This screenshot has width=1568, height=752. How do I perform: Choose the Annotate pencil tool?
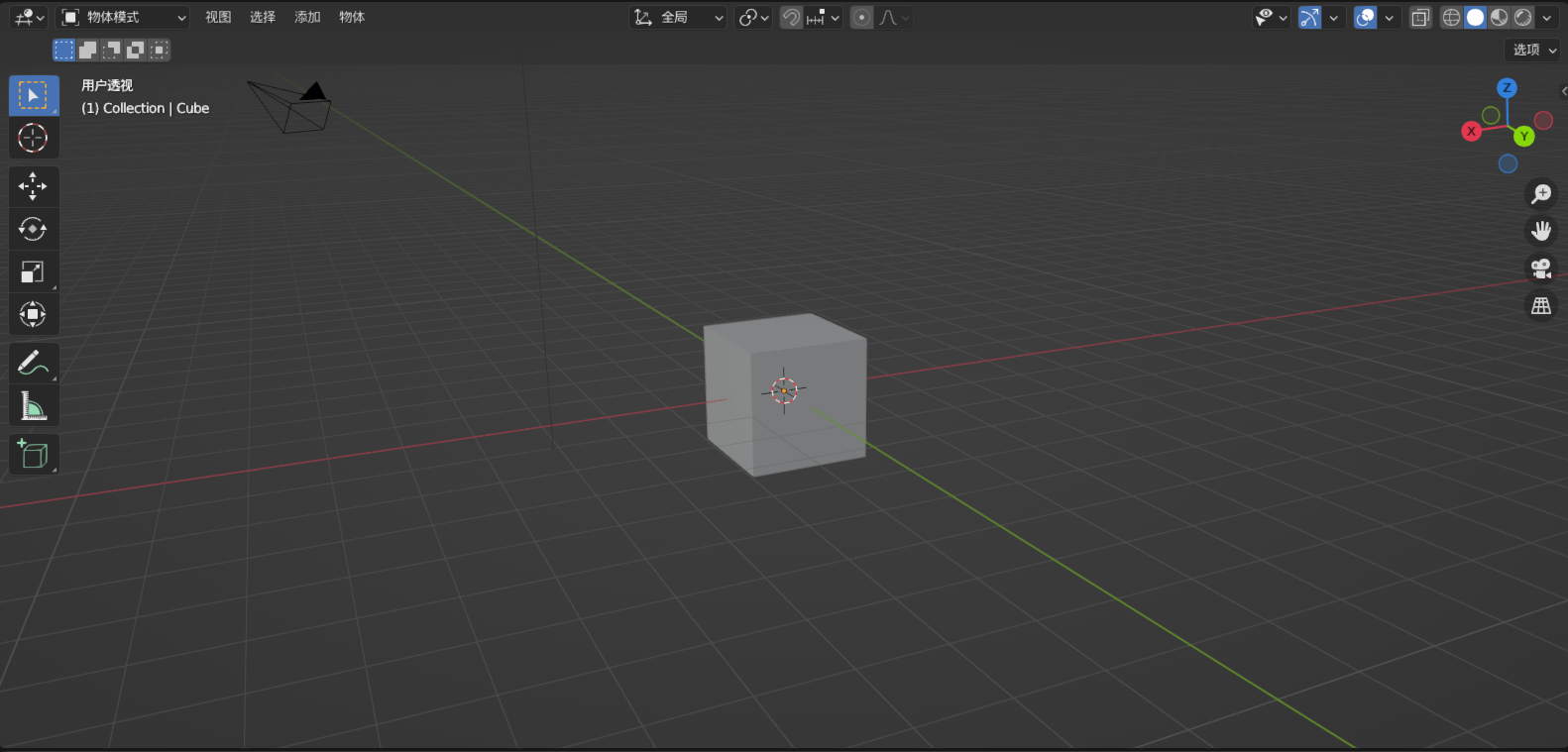[34, 363]
